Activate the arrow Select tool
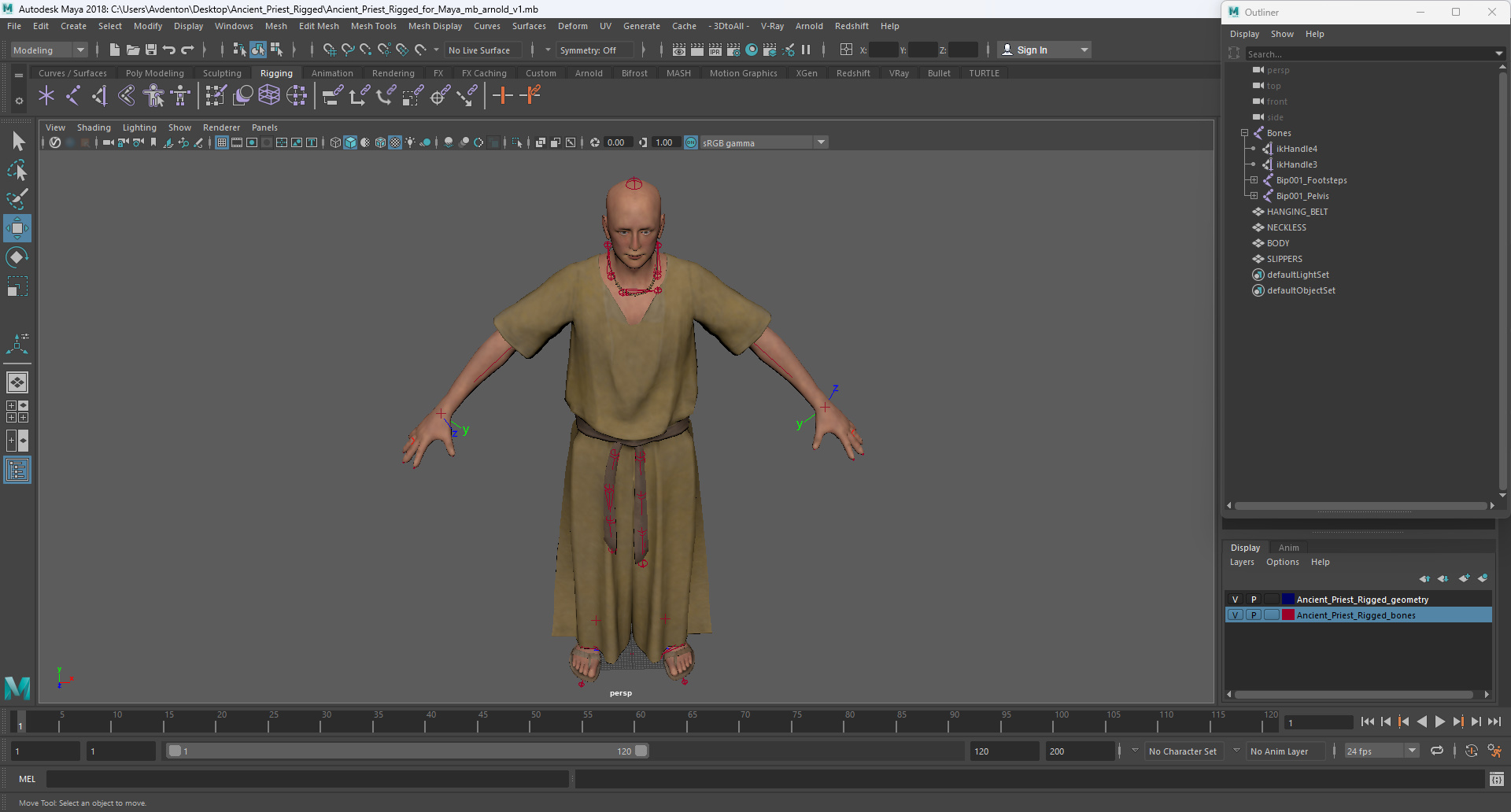This screenshot has height=812, width=1511. click(x=17, y=142)
